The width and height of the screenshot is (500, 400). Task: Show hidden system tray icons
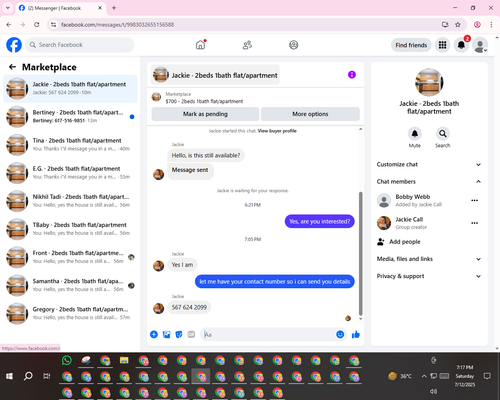pos(424,376)
